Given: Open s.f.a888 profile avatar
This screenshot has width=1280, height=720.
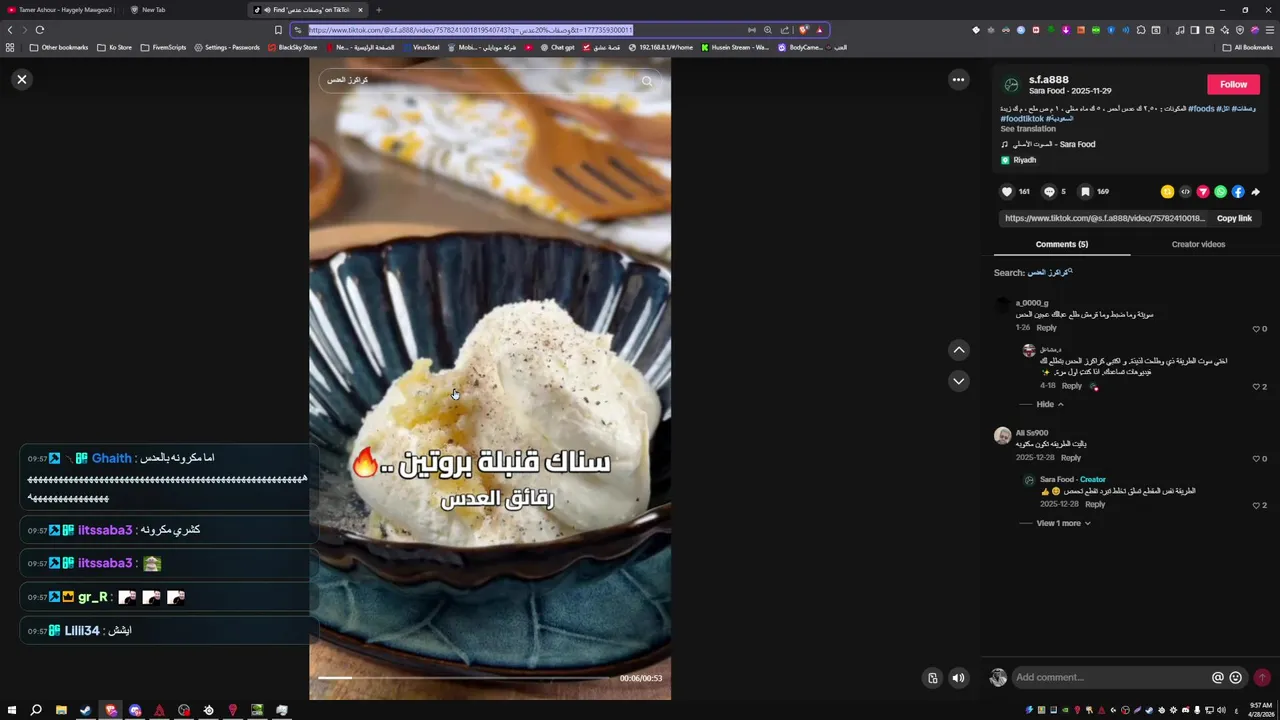Looking at the screenshot, I should click(x=1011, y=84).
